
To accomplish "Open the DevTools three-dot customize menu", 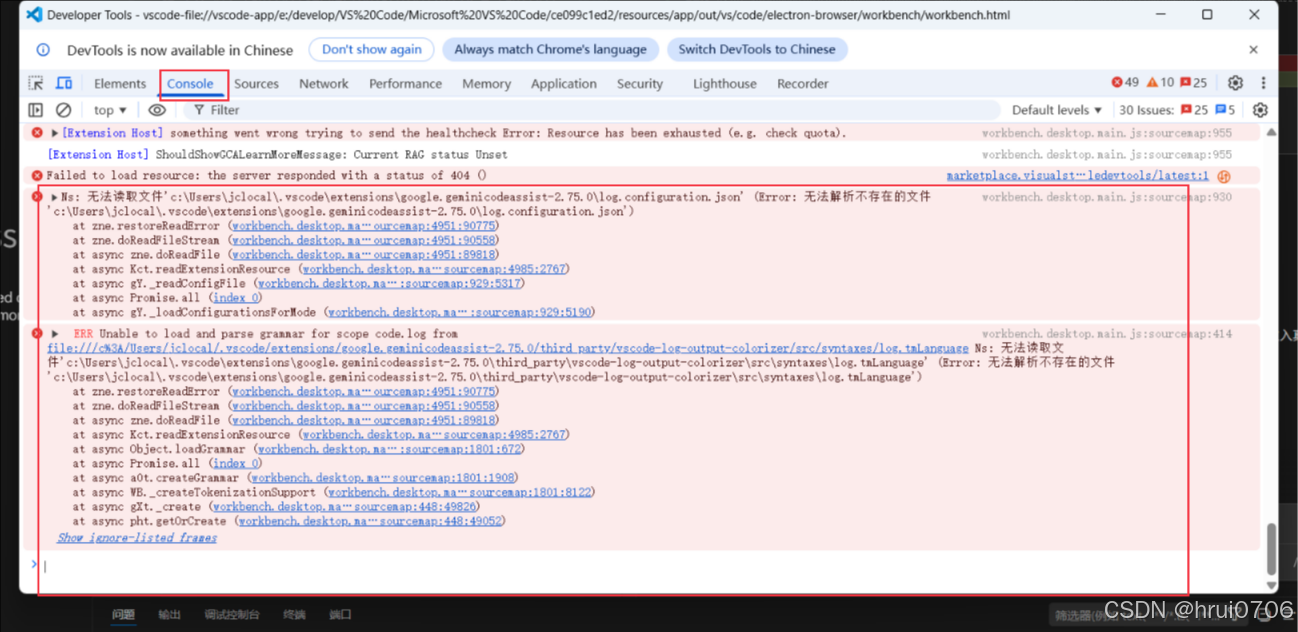I will click(x=1263, y=83).
